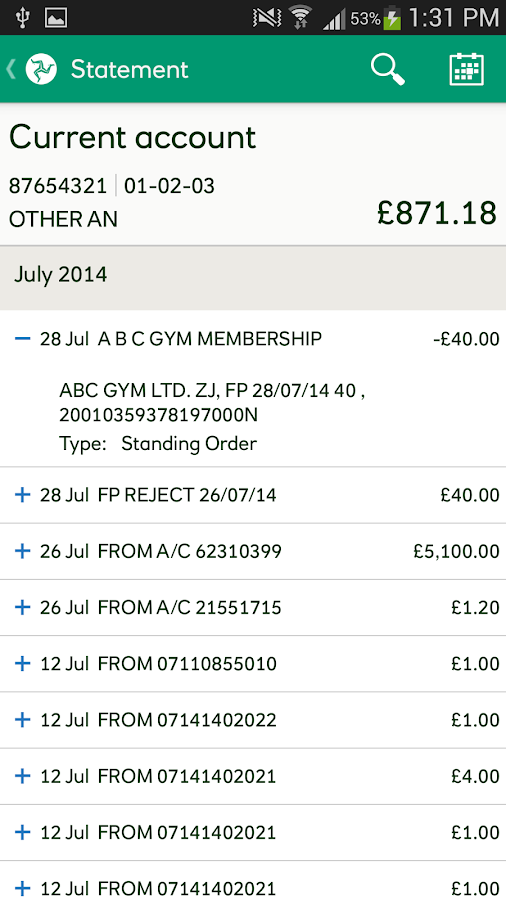This screenshot has width=506, height=900.
Task: Open the calendar date filter icon
Action: click(x=466, y=69)
